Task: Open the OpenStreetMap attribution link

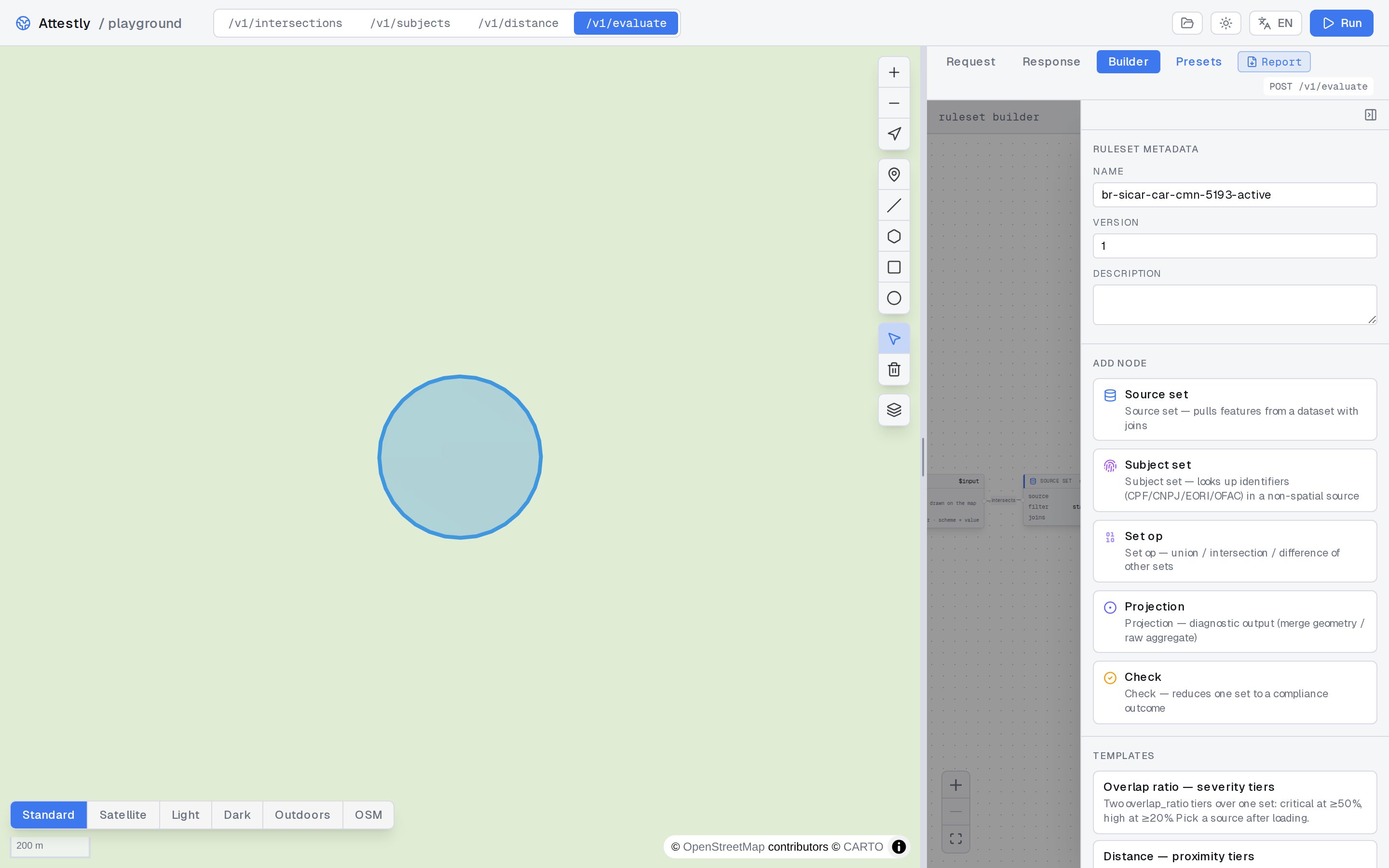Action: pos(724,847)
